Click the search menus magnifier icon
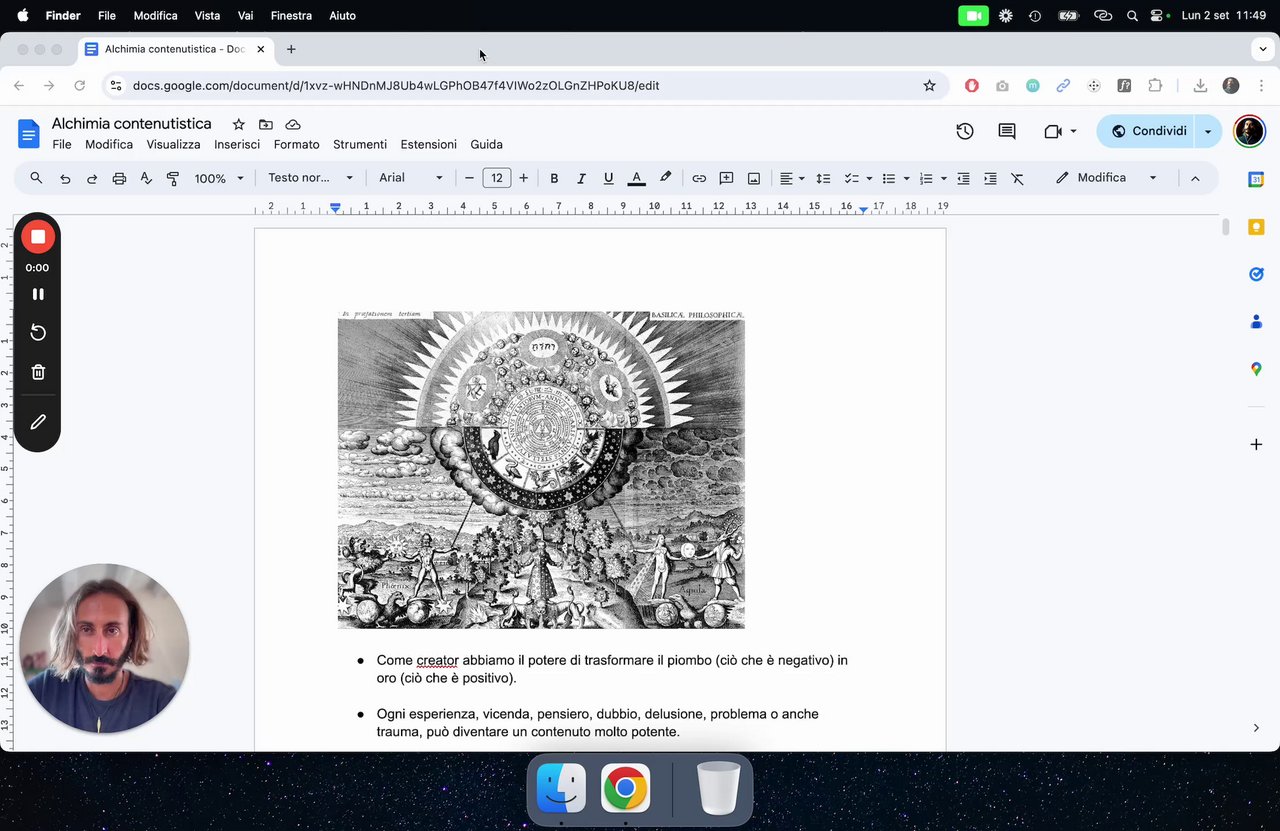Screen dimensions: 1280x831 coord(36,178)
